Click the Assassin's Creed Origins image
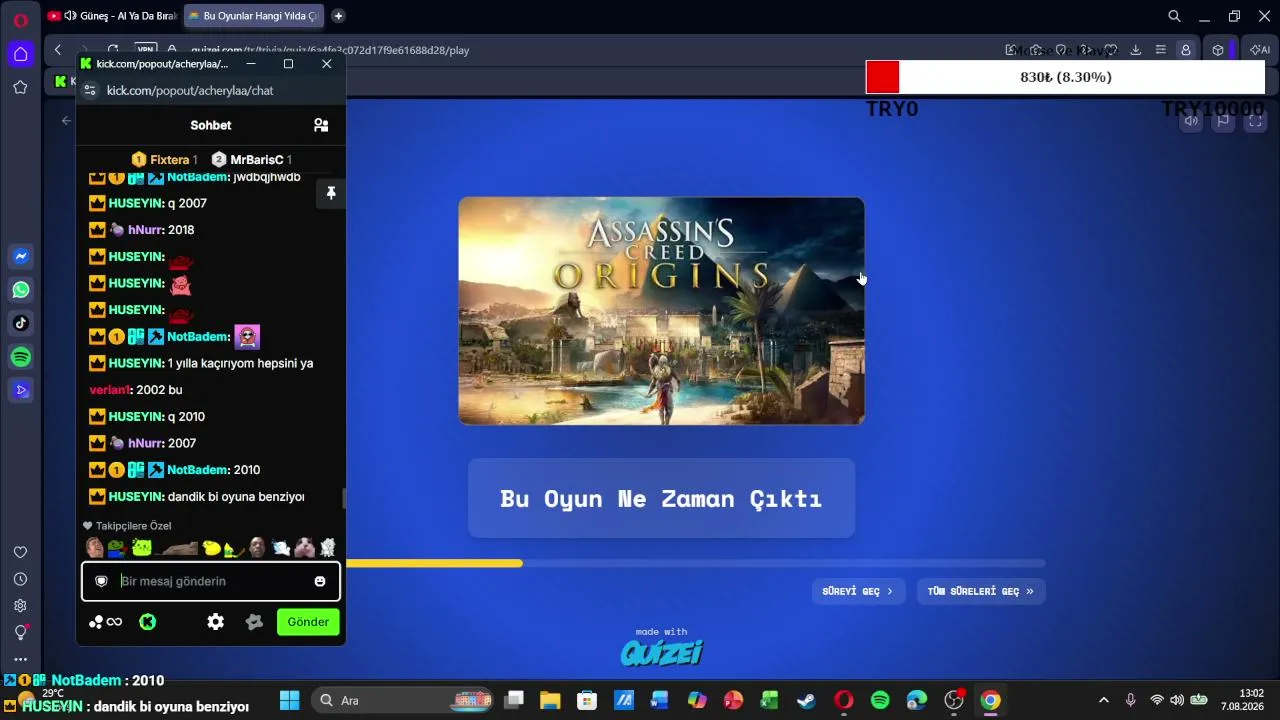1280x720 pixels. (661, 311)
